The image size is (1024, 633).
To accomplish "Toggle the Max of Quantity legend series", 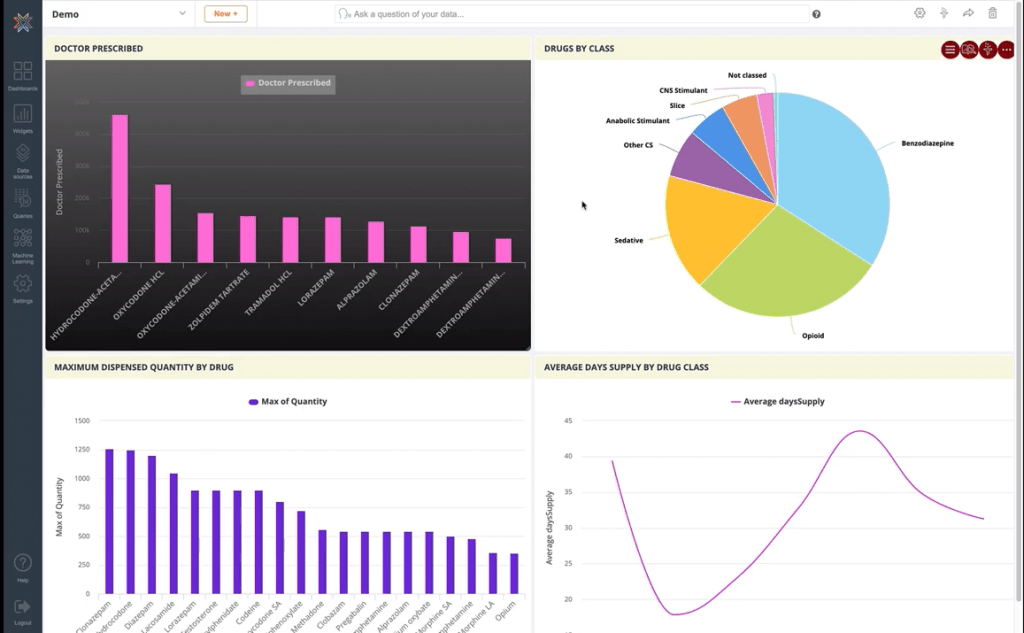I will coord(288,401).
